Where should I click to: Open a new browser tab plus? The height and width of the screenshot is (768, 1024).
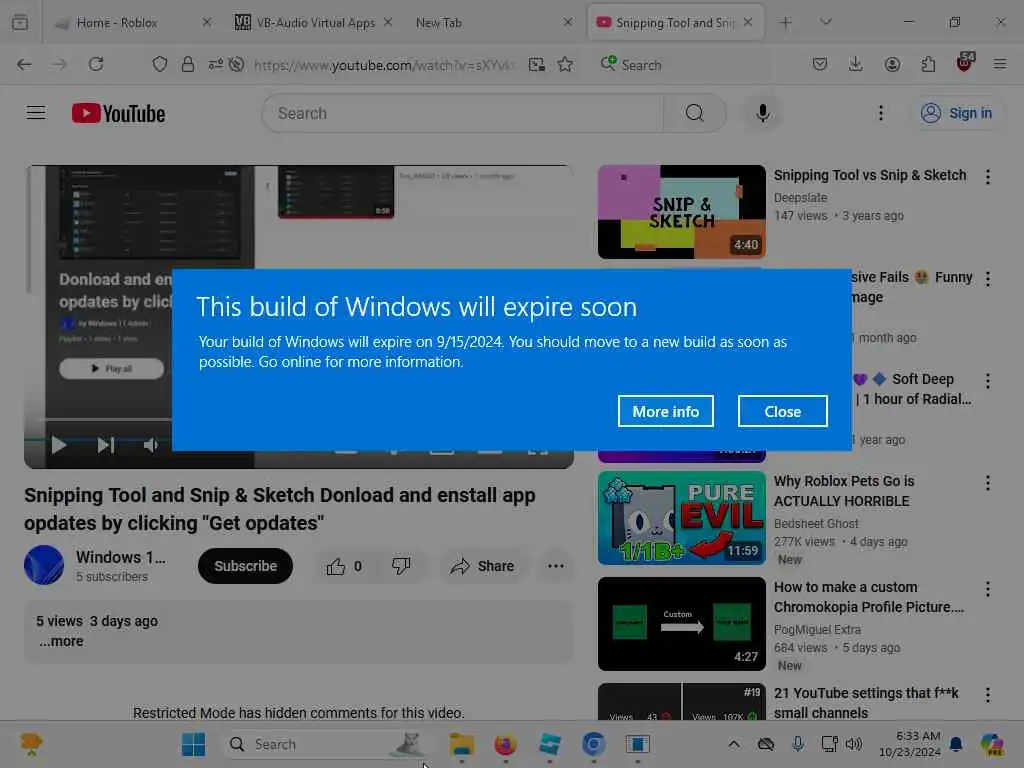[786, 23]
